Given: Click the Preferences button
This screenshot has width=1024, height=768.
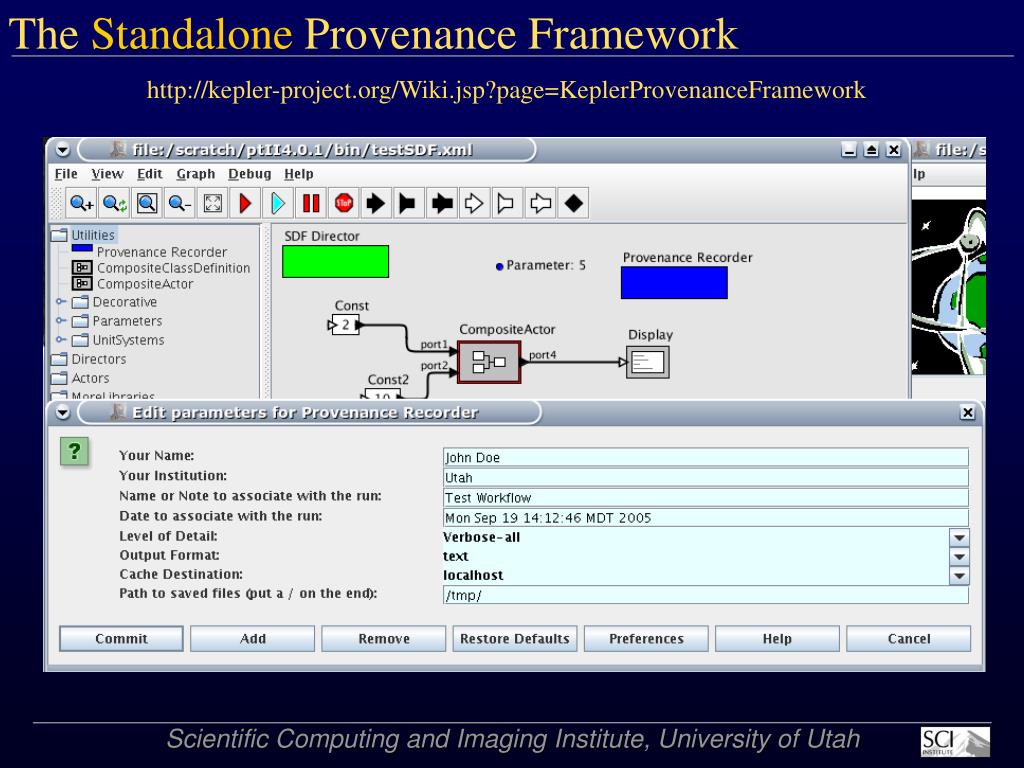Looking at the screenshot, I should pyautogui.click(x=647, y=639).
